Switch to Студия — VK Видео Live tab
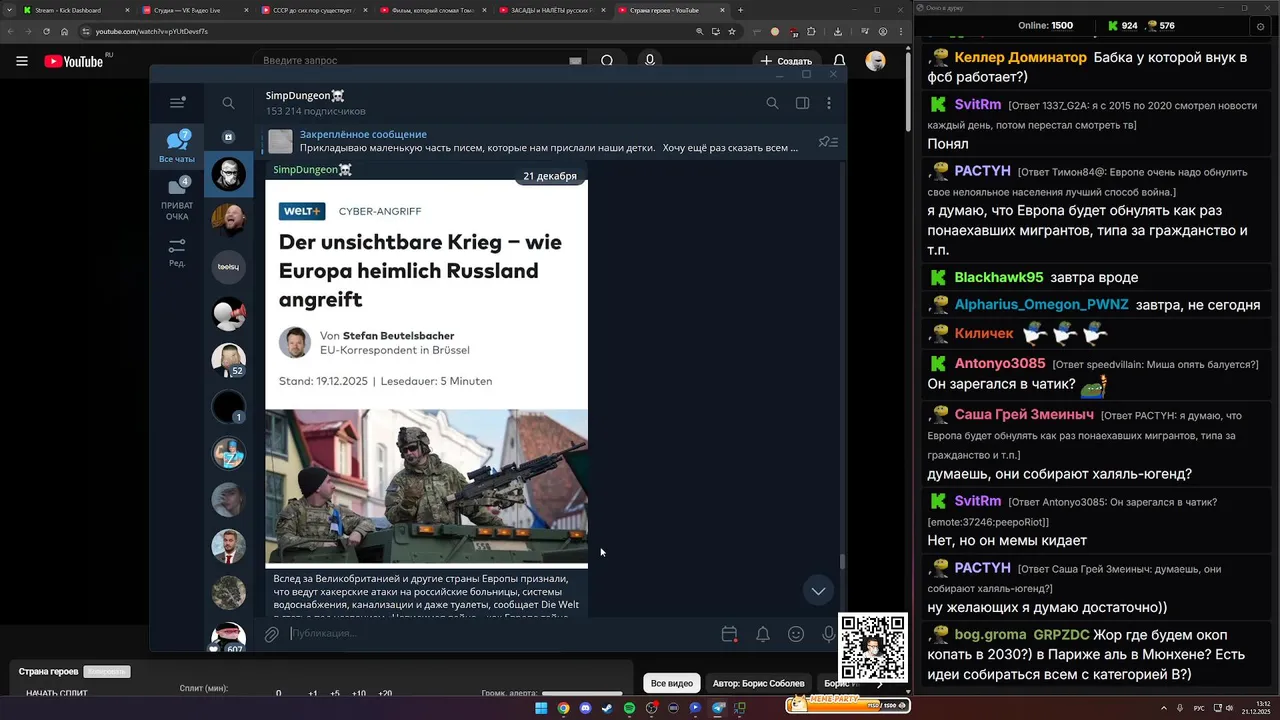 (x=195, y=10)
